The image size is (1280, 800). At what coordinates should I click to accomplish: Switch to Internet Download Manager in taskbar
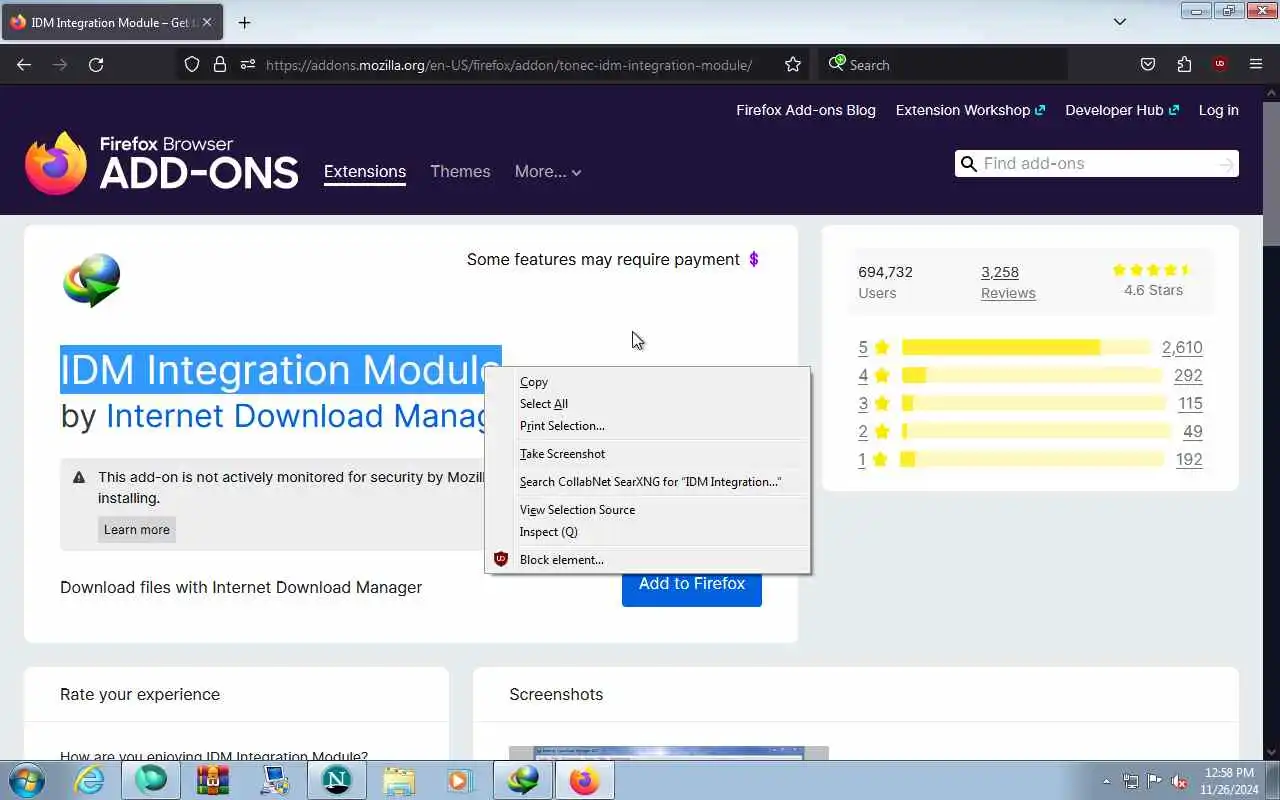pyautogui.click(x=523, y=780)
